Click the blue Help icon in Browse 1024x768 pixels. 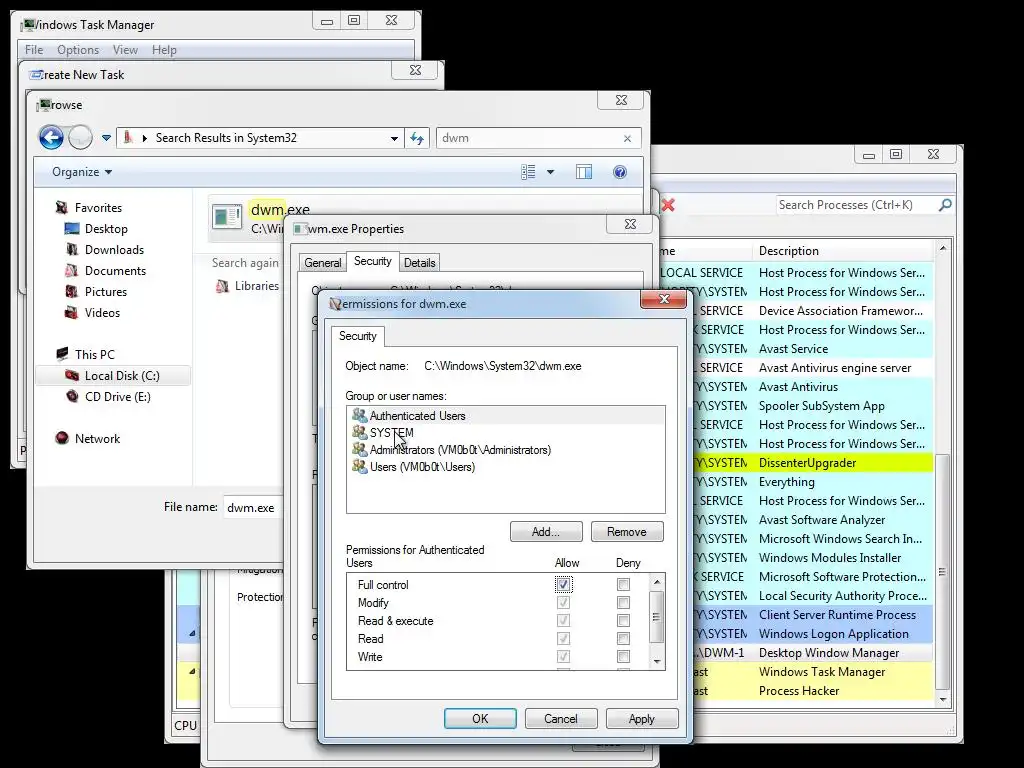(x=620, y=172)
